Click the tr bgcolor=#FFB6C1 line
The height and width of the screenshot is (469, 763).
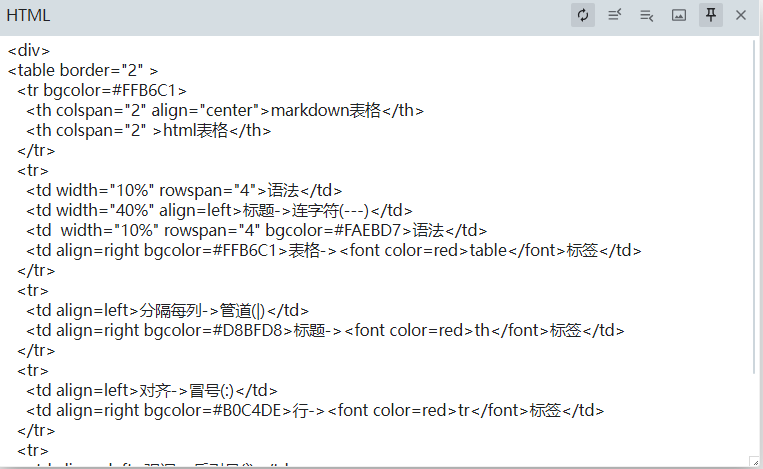[101, 90]
